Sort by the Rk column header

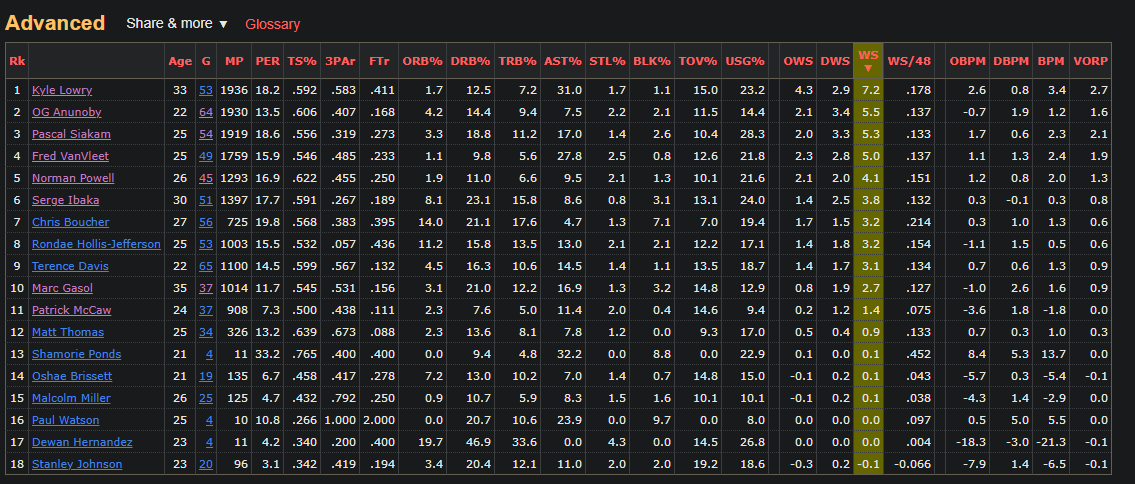[17, 61]
